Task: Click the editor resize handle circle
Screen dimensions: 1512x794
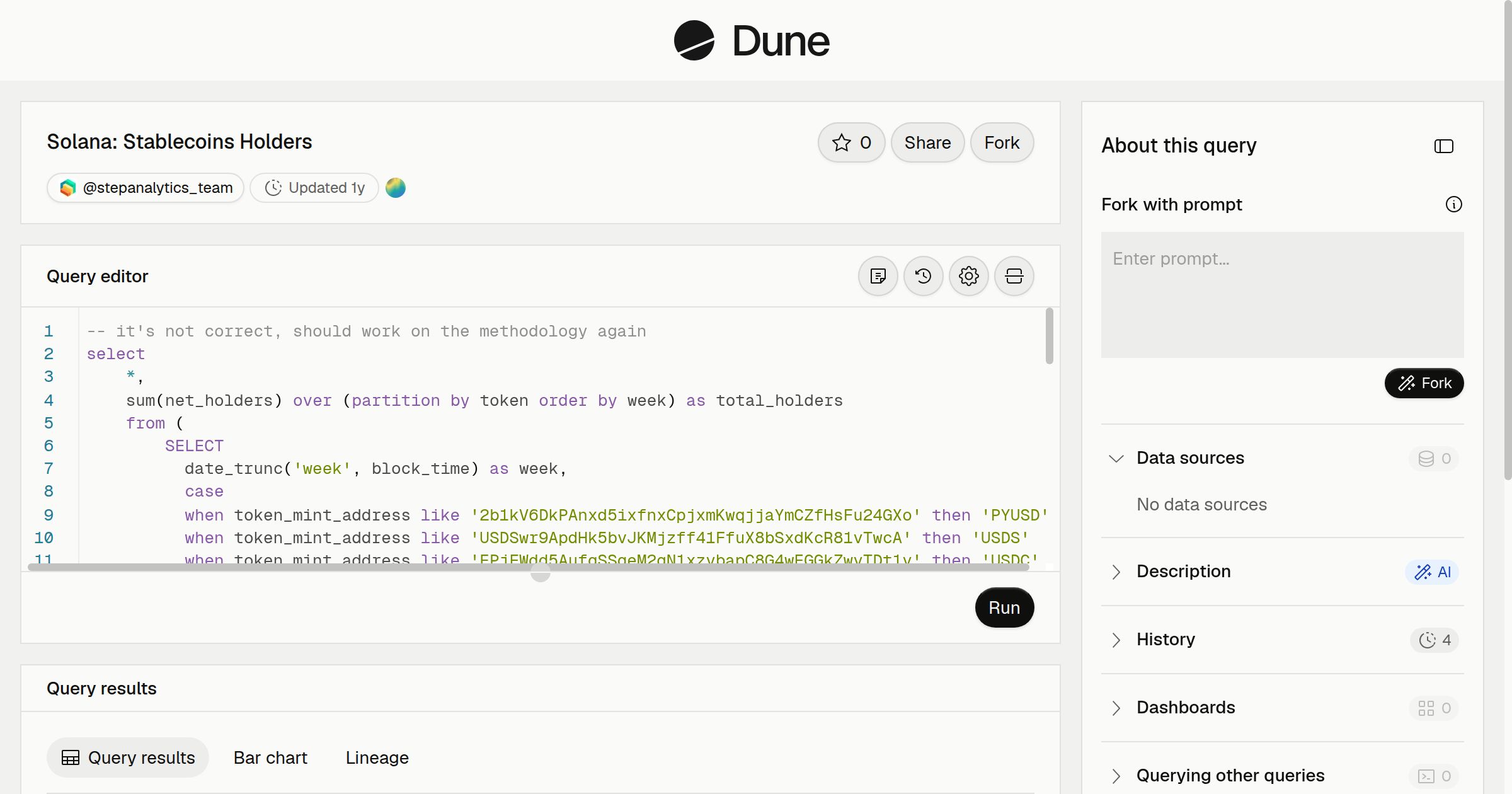Action: 540,572
